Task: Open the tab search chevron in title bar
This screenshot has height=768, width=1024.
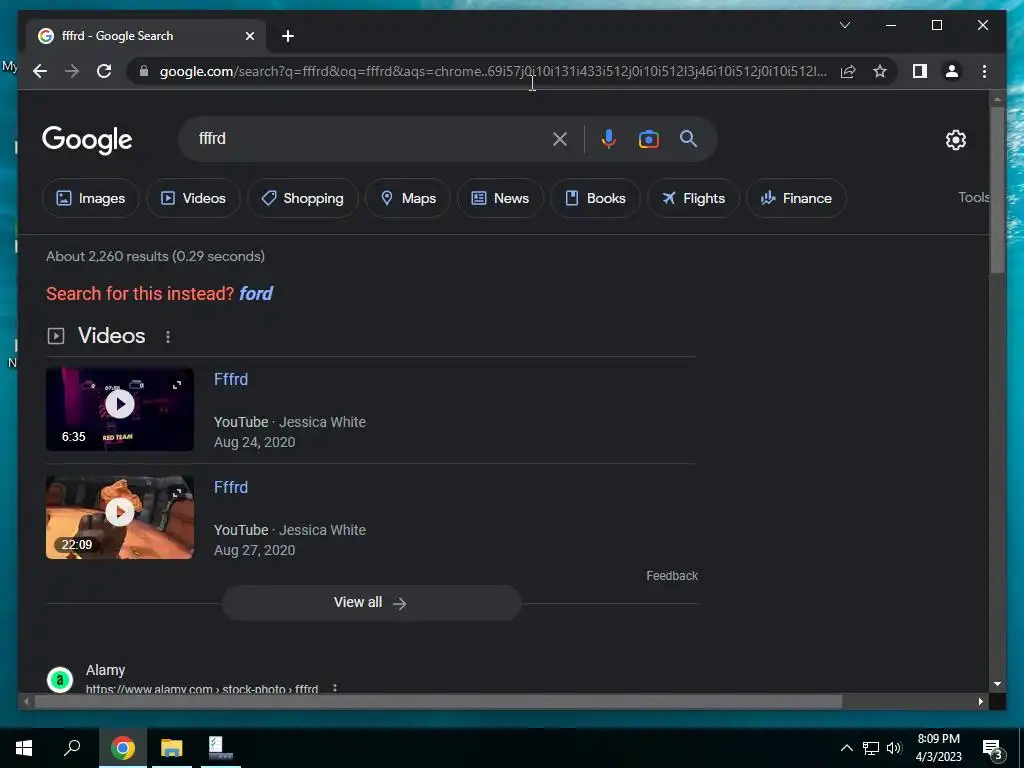Action: point(844,25)
